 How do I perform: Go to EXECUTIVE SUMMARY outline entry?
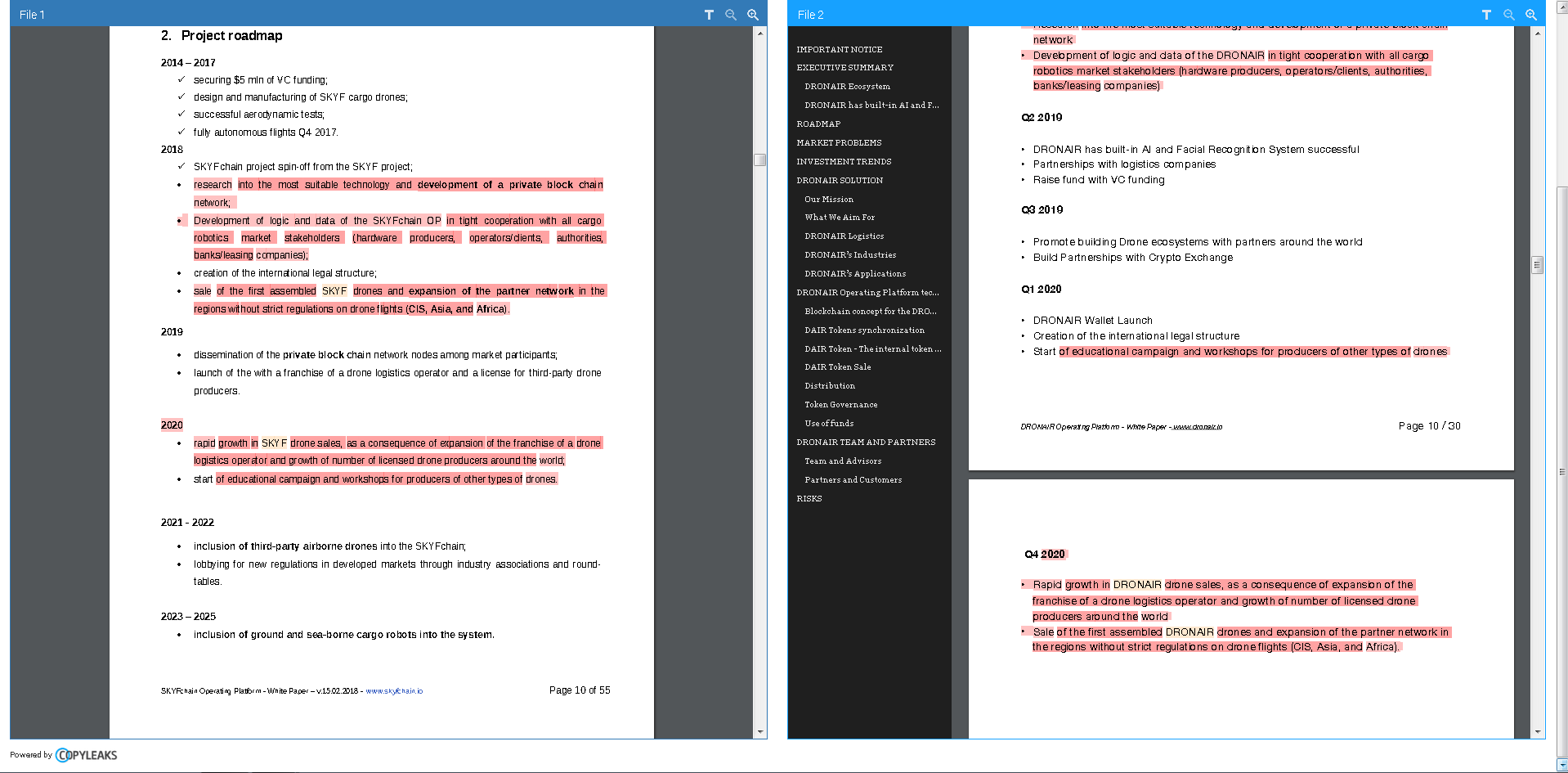click(x=845, y=67)
